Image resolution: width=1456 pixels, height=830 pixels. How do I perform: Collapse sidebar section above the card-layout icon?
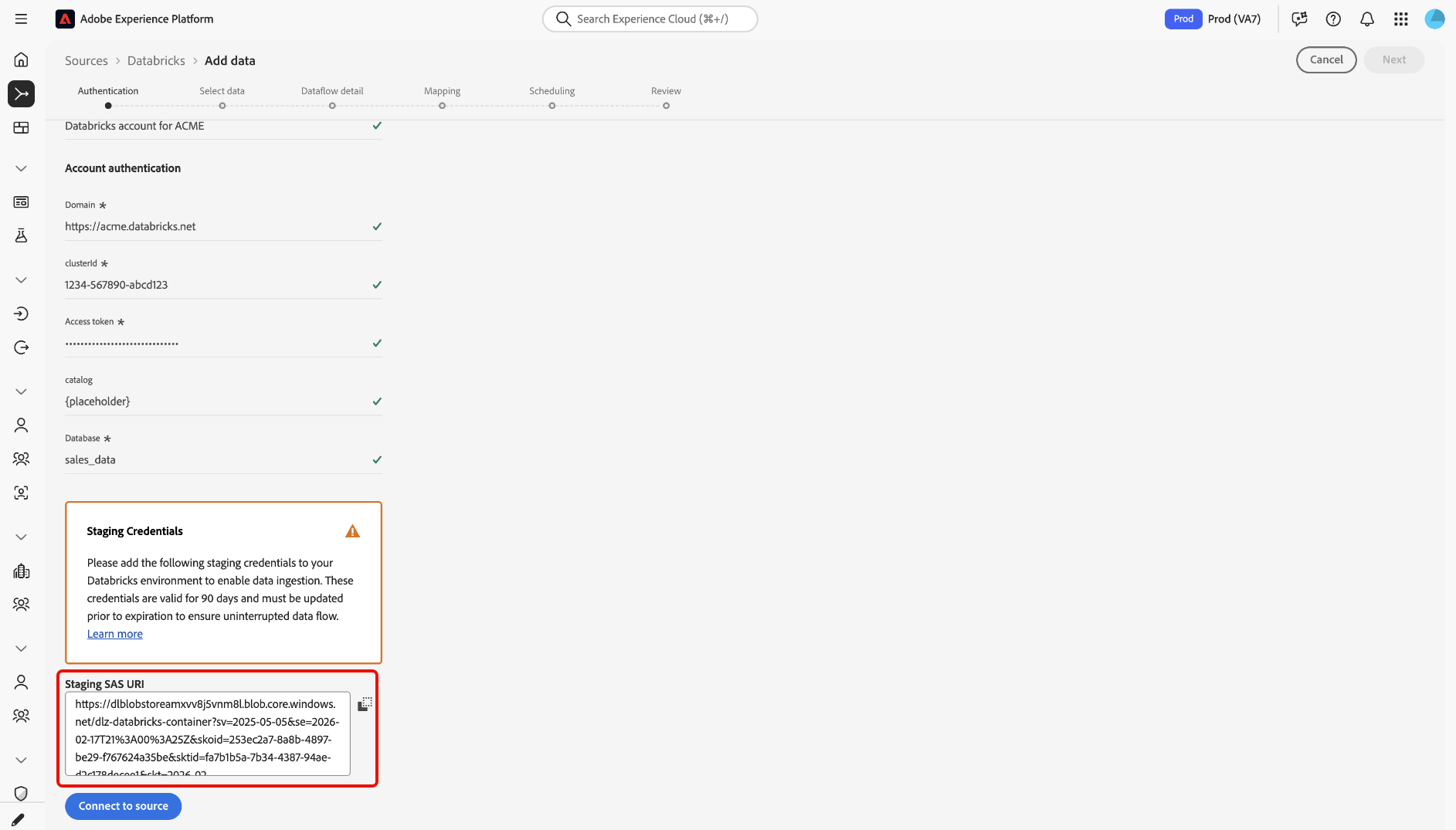pyautogui.click(x=21, y=168)
